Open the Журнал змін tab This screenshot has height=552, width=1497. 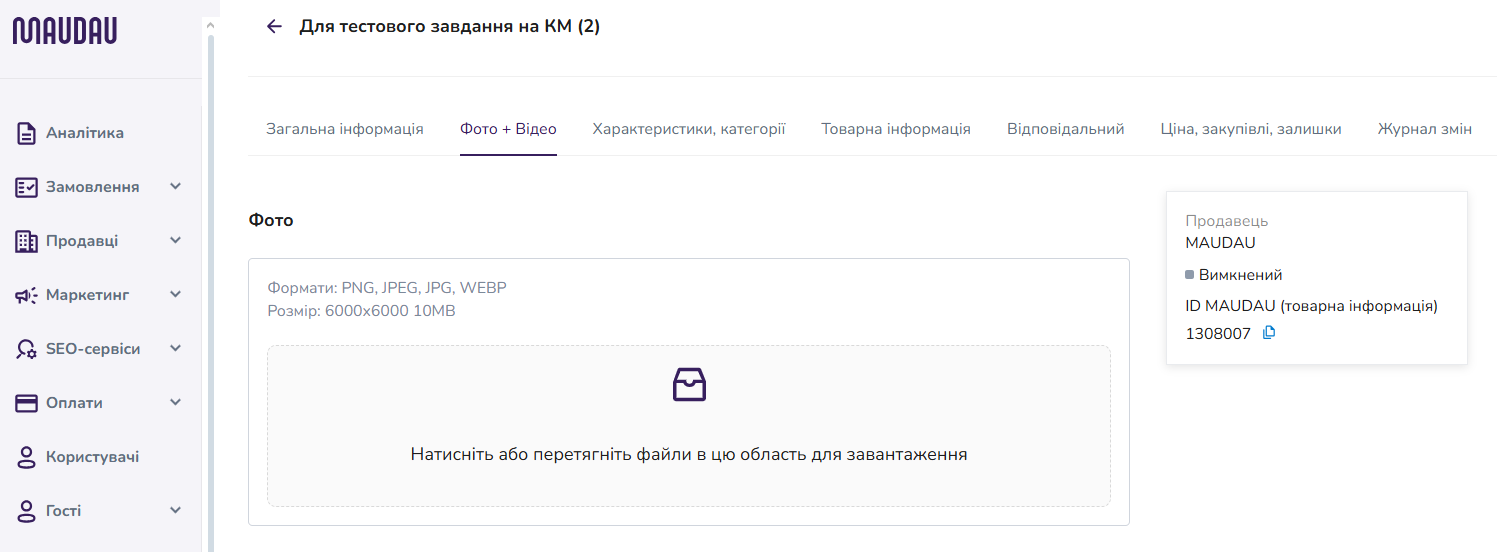1425,129
